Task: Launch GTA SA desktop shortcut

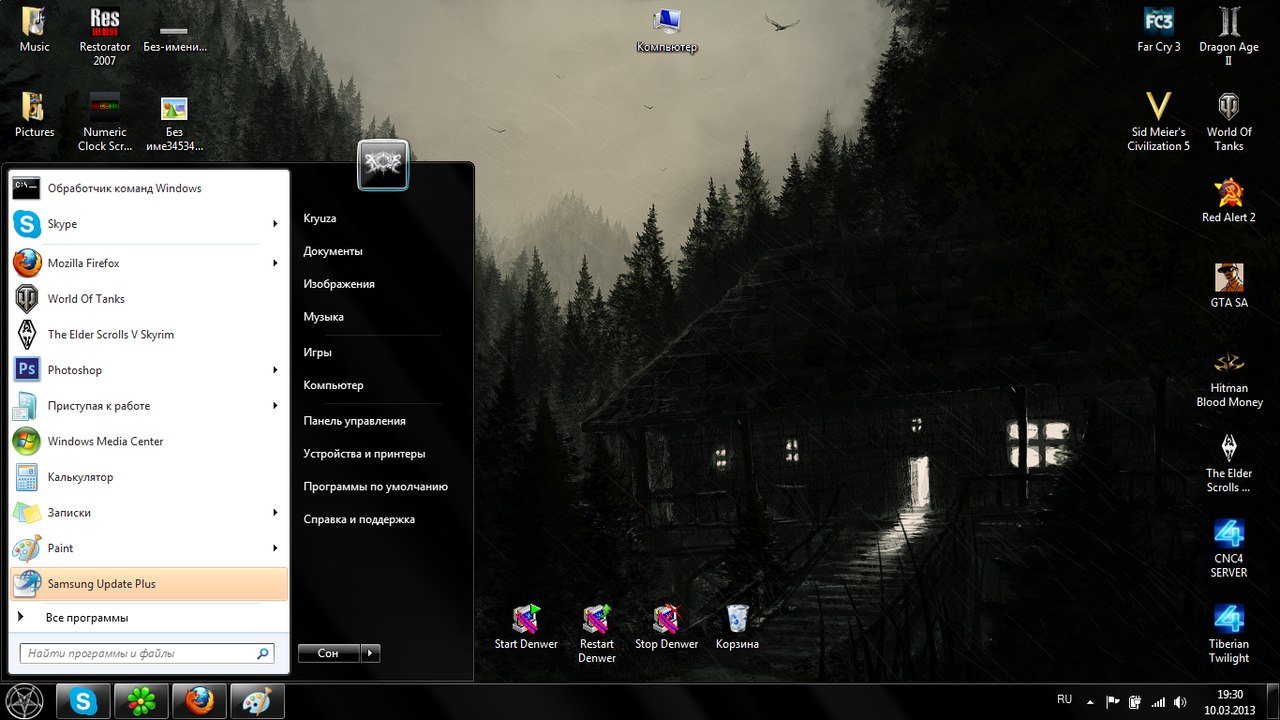Action: tap(1229, 285)
